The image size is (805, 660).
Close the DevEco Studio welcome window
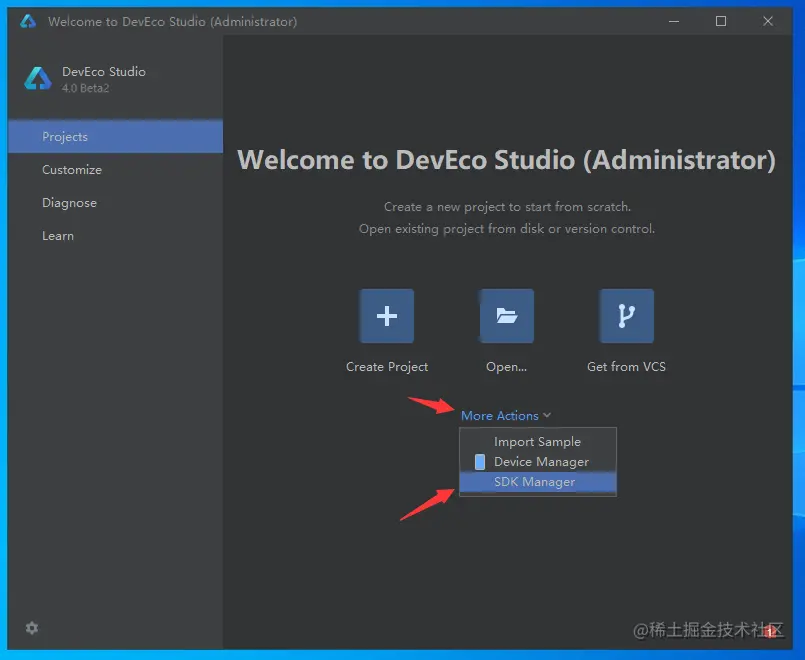768,21
